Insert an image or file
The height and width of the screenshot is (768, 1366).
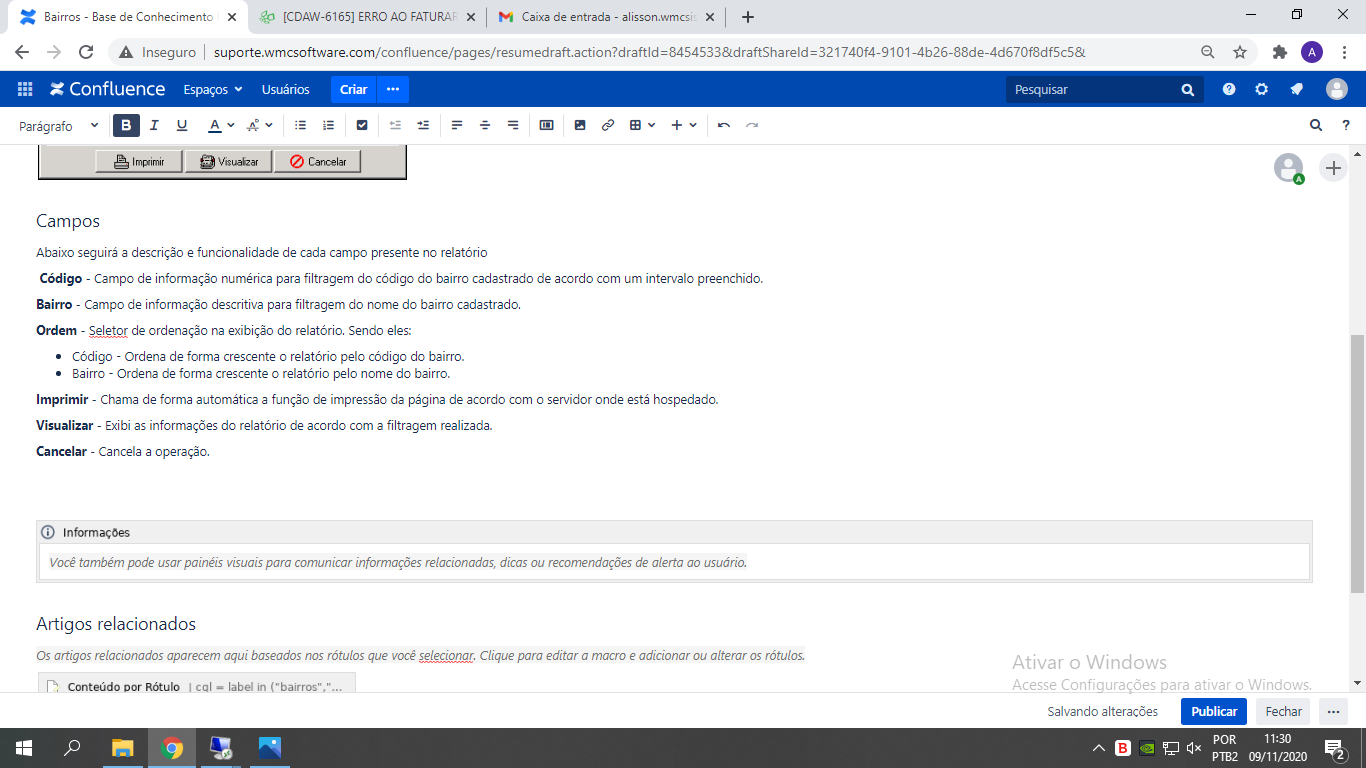[x=580, y=125]
